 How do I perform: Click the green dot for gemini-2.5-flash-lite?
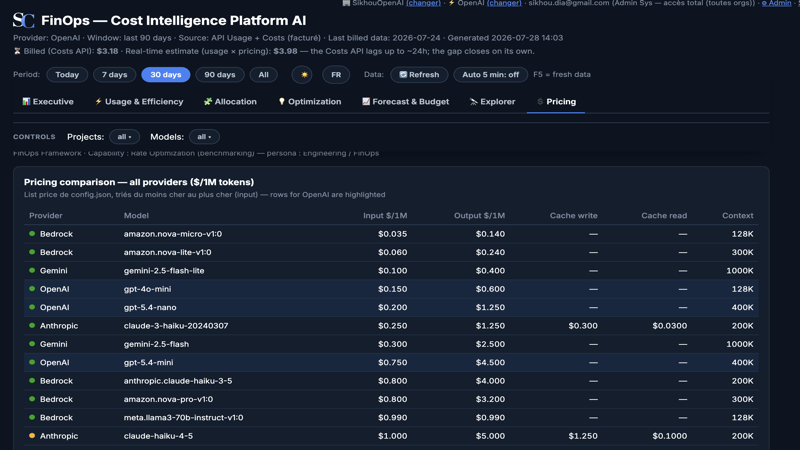click(x=32, y=270)
